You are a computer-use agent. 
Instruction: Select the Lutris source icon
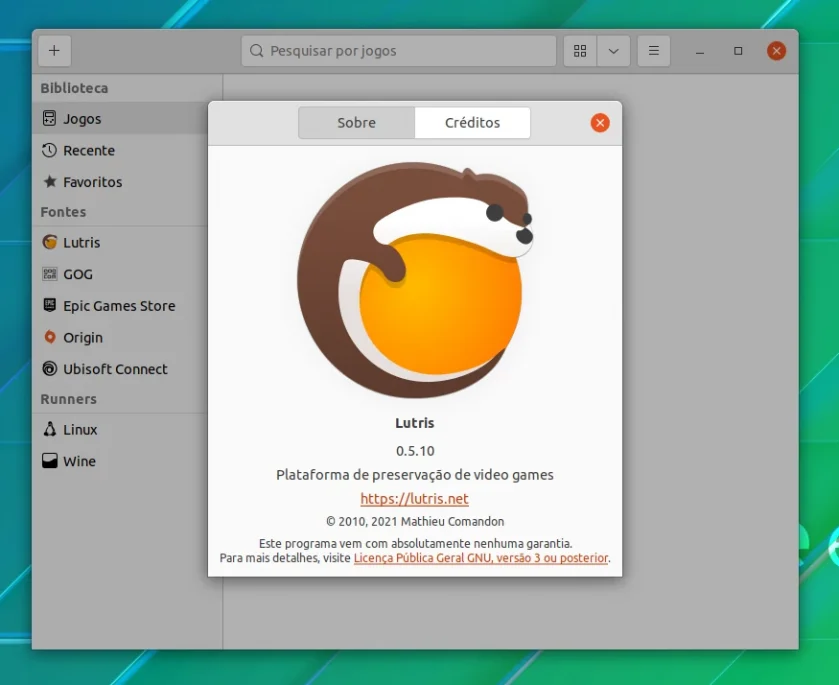coord(50,242)
